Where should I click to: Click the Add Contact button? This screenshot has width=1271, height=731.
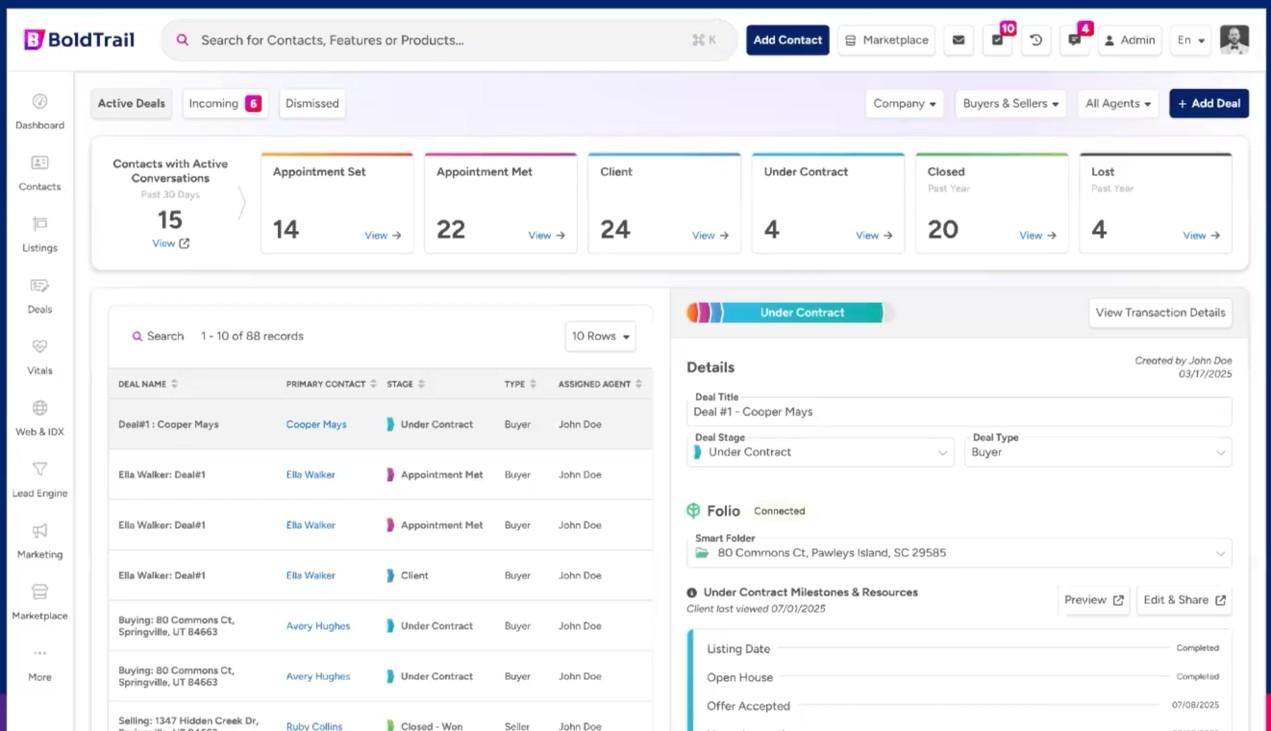pos(787,40)
